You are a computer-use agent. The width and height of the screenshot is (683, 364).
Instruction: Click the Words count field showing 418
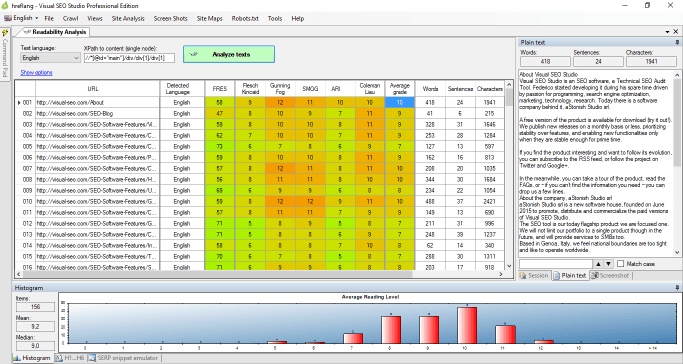point(545,61)
